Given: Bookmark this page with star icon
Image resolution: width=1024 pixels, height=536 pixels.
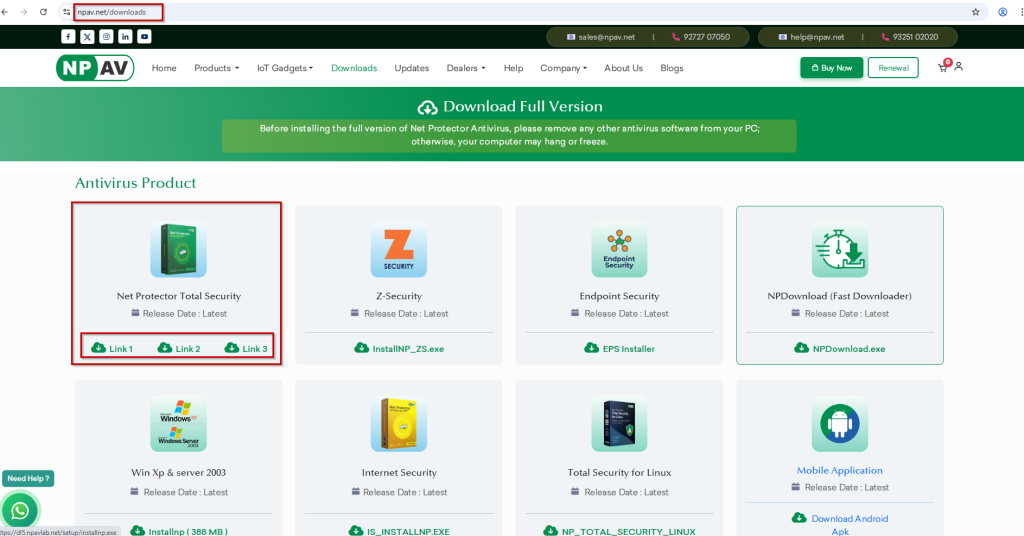Looking at the screenshot, I should pyautogui.click(x=975, y=12).
